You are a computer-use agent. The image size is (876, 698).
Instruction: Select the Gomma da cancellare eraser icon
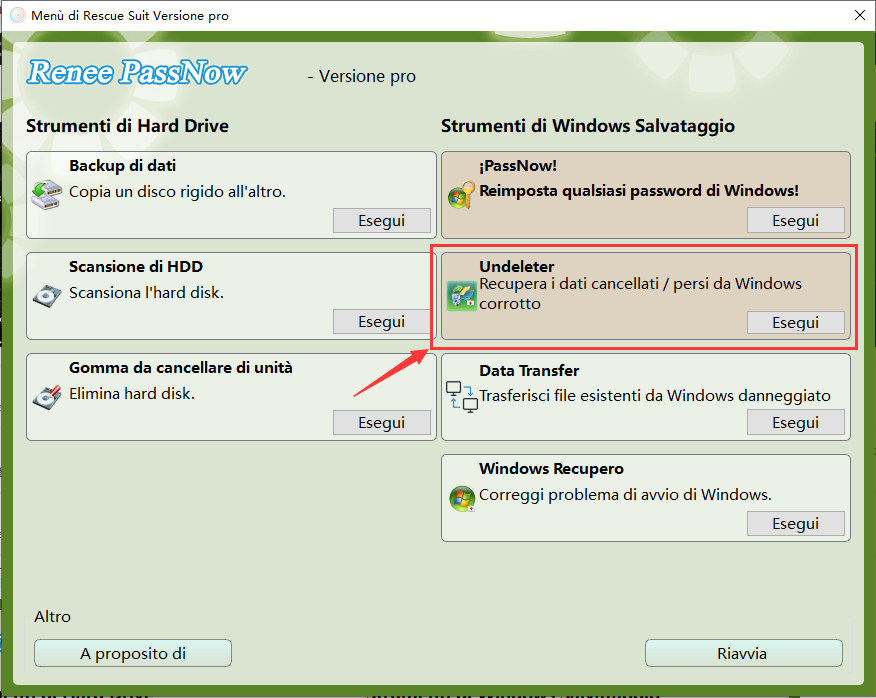pyautogui.click(x=46, y=396)
